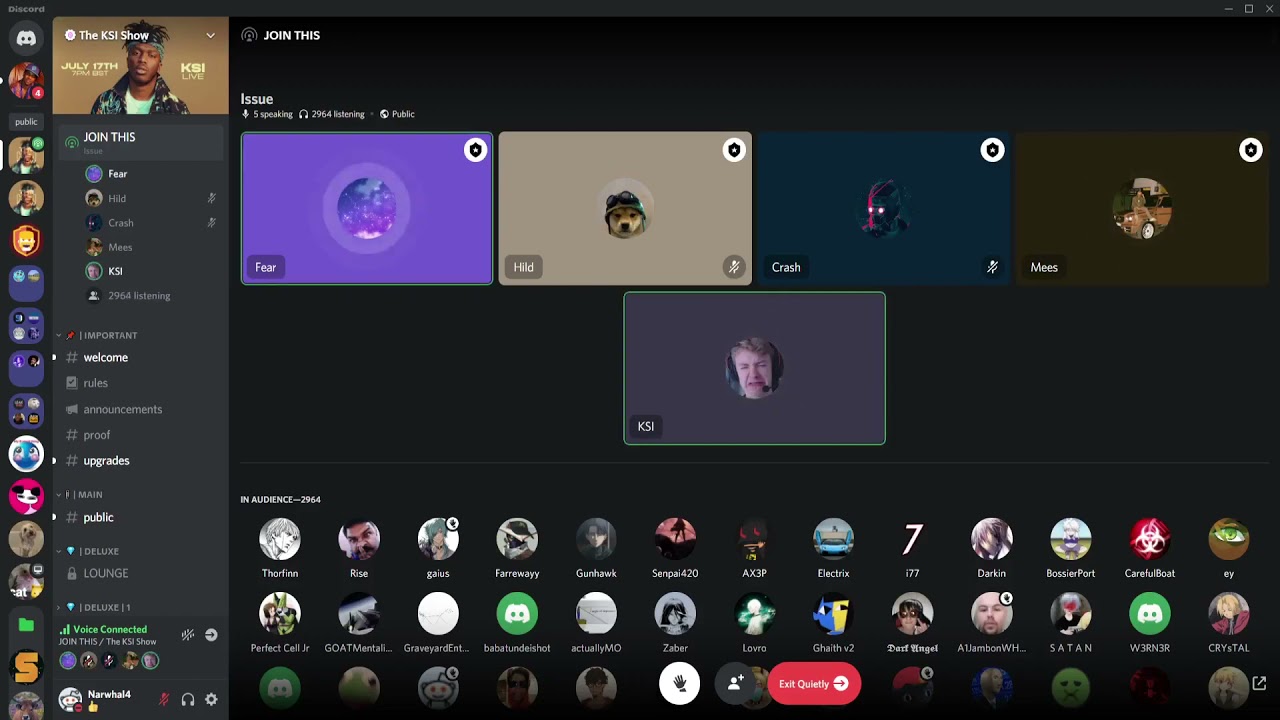The width and height of the screenshot is (1280, 720).
Task: Open the shield-faced orange server icon
Action: pos(26,240)
